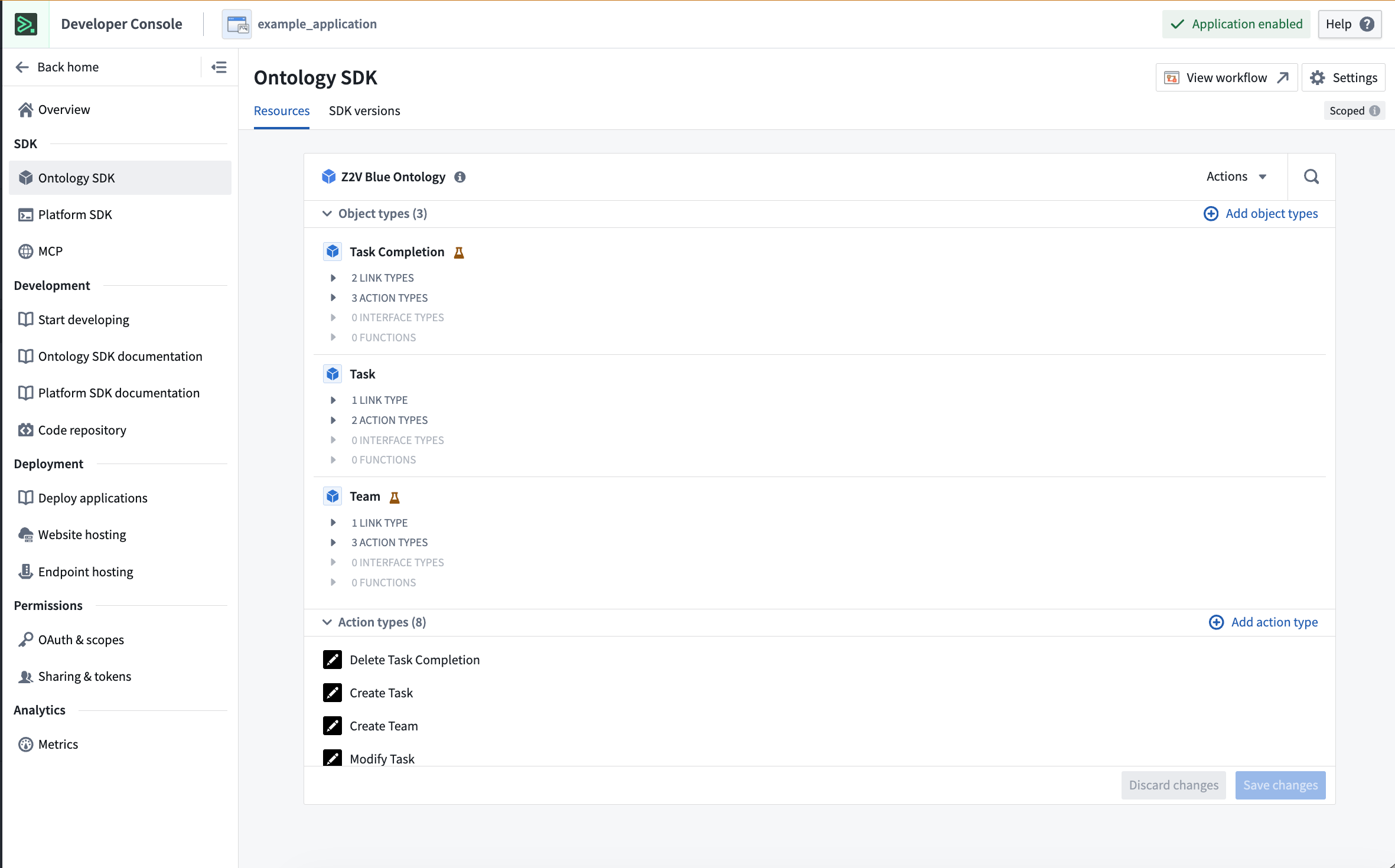
Task: Click the Application enabled status badge
Action: coord(1236,24)
